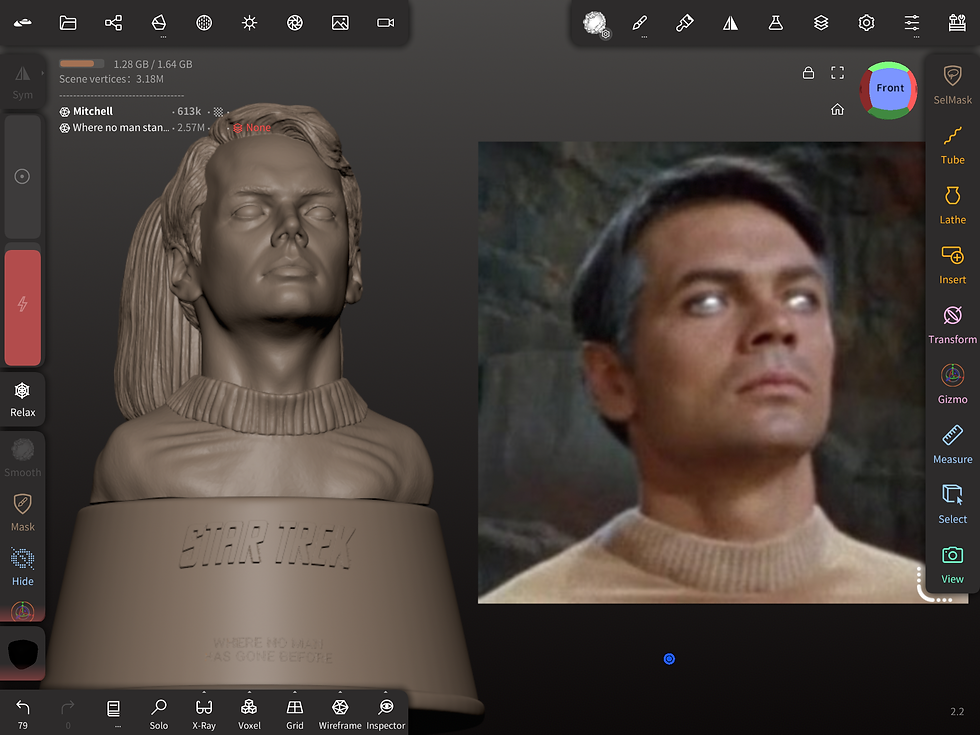The width and height of the screenshot is (980, 735).
Task: Toggle the camera lock padlock
Action: 808,73
